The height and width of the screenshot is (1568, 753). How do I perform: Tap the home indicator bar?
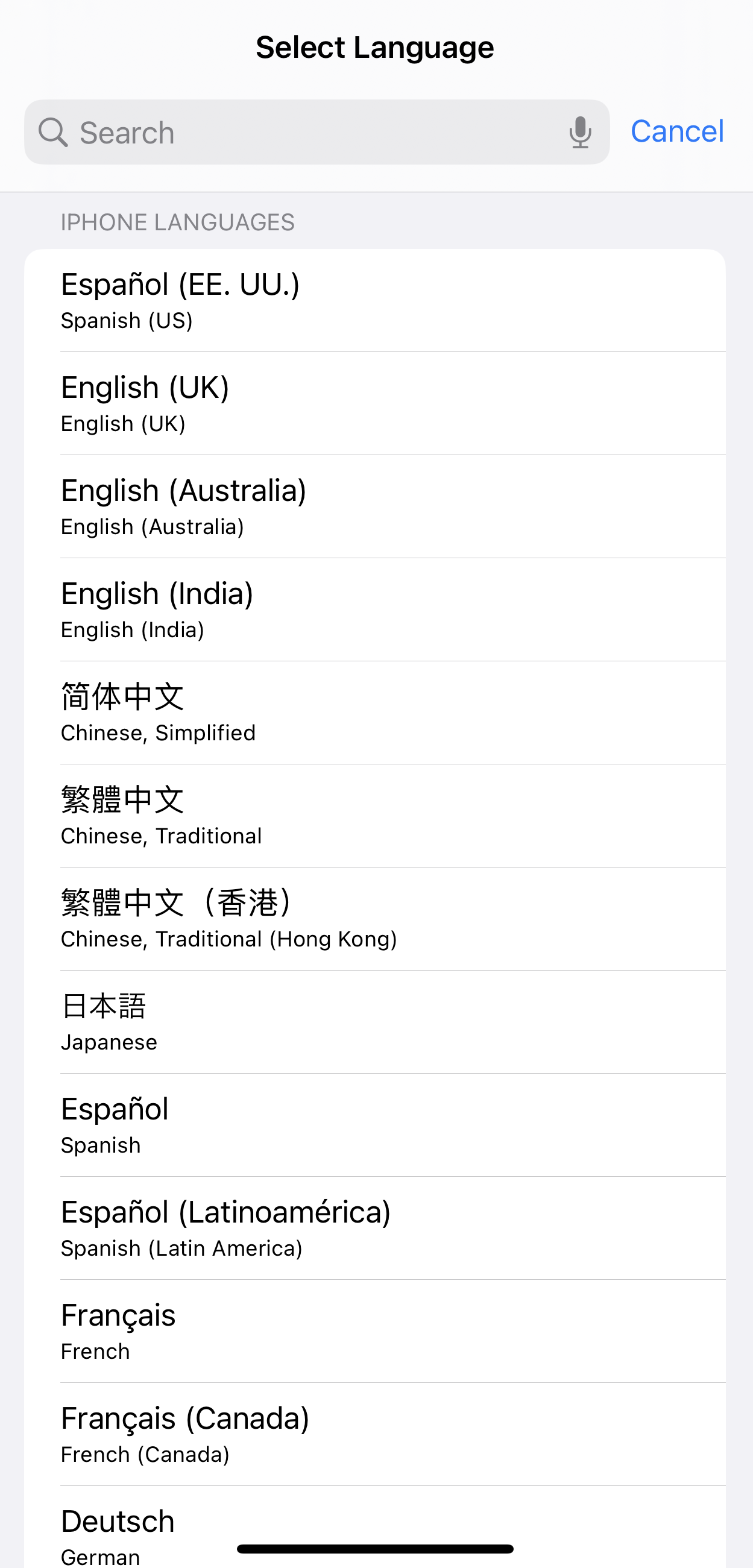(x=375, y=1549)
